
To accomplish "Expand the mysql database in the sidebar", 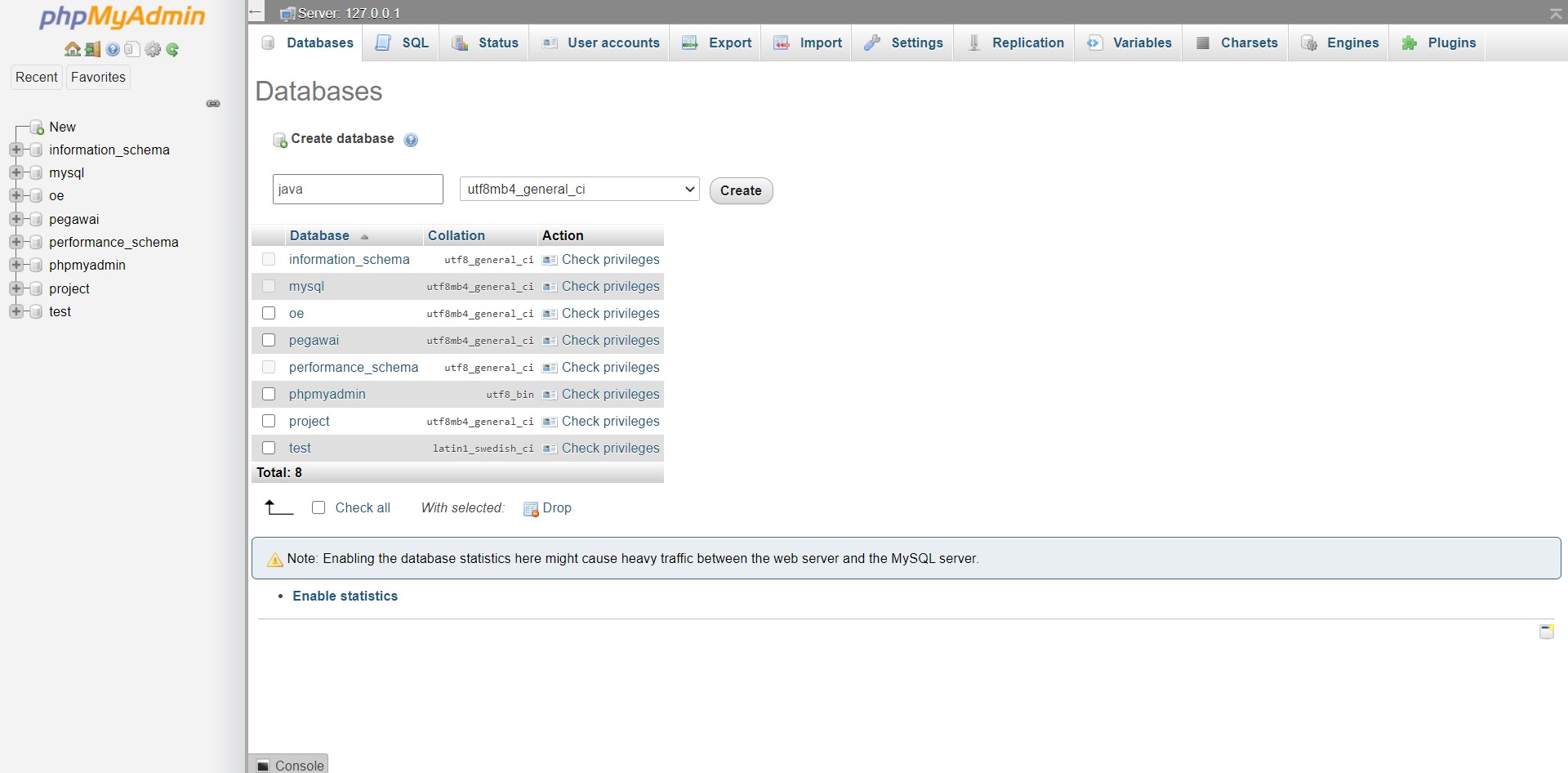I will [x=18, y=172].
